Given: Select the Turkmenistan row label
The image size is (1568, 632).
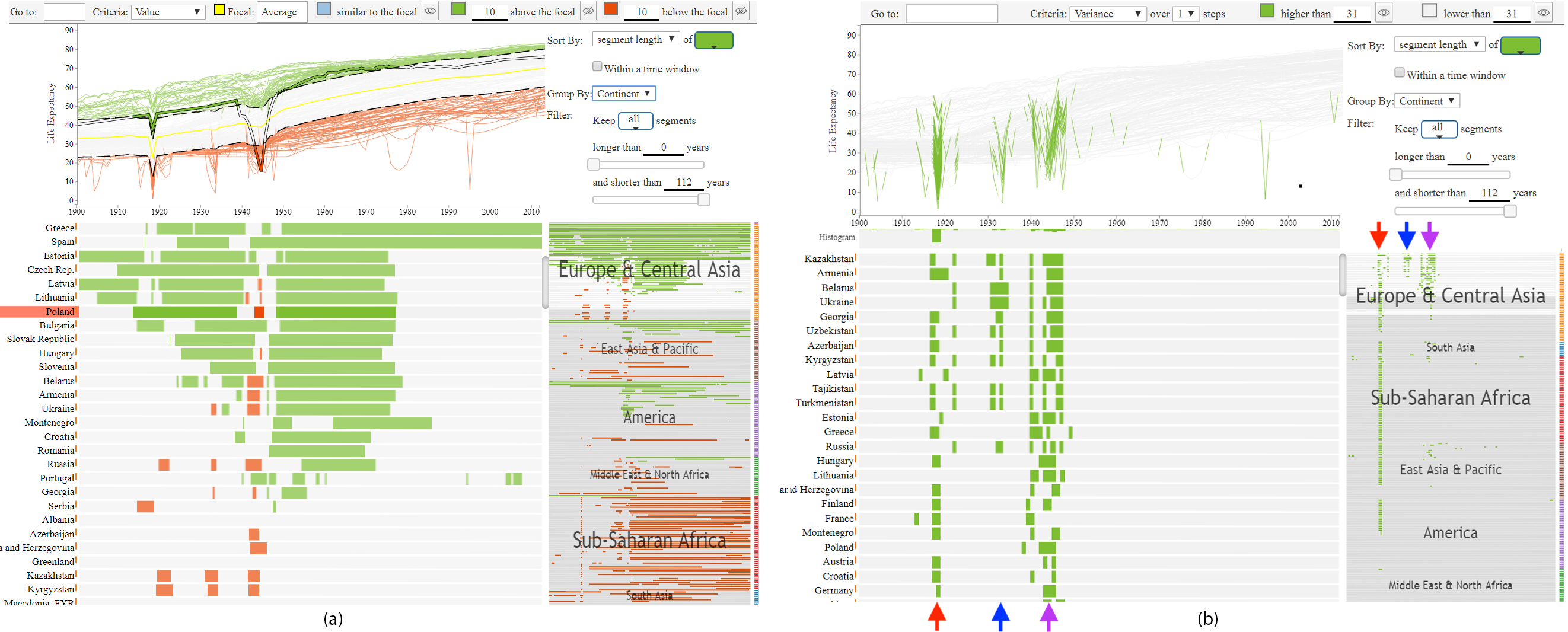Looking at the screenshot, I should pos(824,403).
